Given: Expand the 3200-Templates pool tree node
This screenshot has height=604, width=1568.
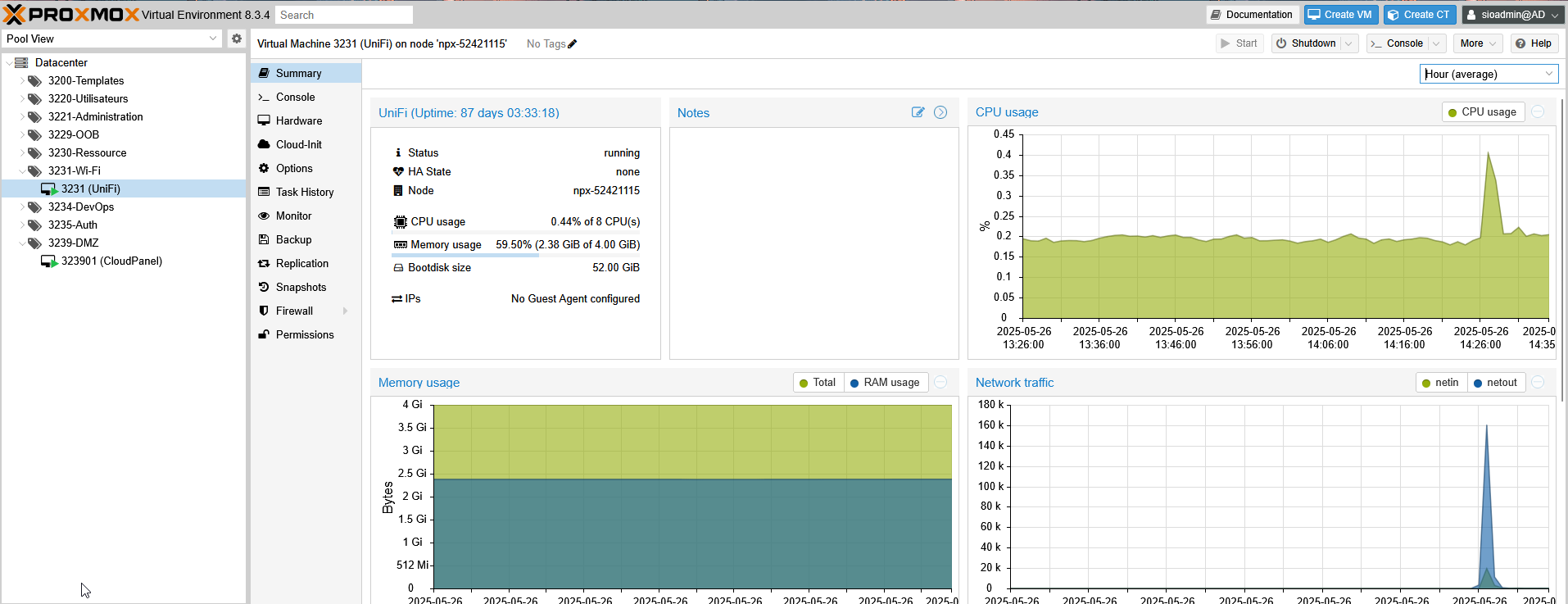Looking at the screenshot, I should 22,81.
